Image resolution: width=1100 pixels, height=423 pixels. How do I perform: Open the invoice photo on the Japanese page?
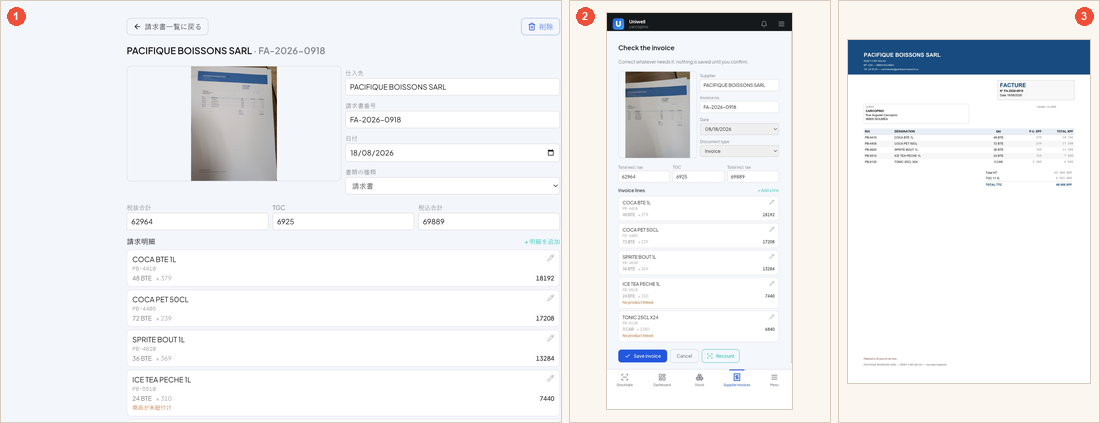[234, 123]
